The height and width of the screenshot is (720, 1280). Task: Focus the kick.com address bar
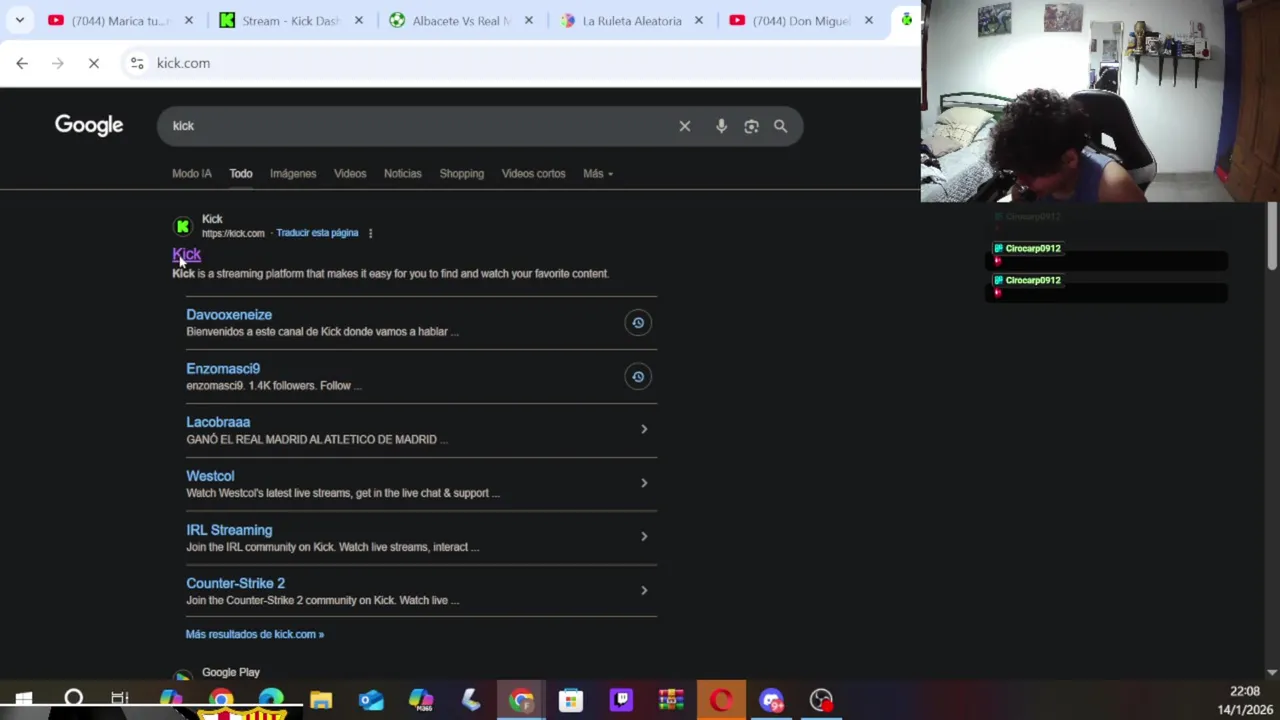(520, 63)
